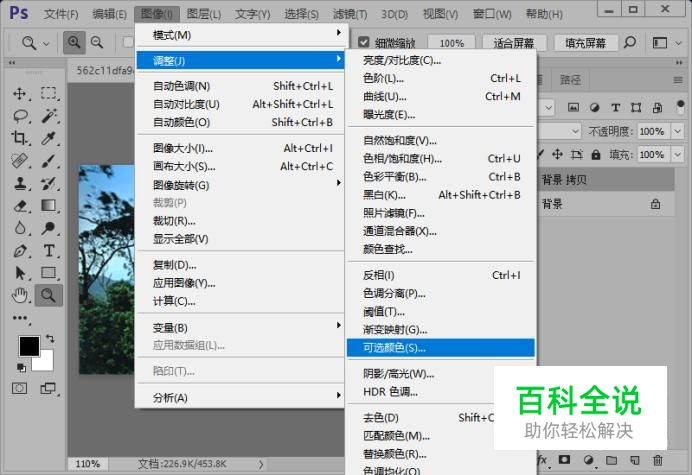The width and height of the screenshot is (692, 475).
Task: Click the white background color swatch
Action: coord(46,363)
